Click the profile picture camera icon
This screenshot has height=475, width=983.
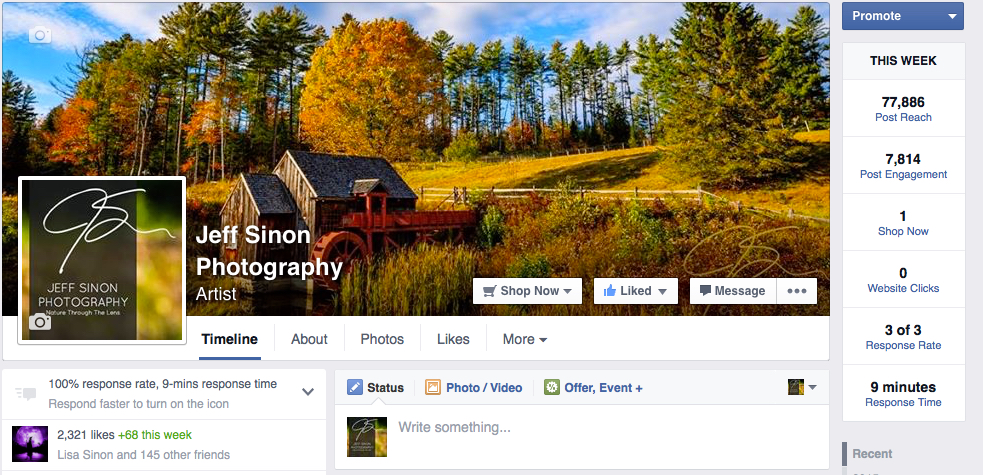click(39, 322)
